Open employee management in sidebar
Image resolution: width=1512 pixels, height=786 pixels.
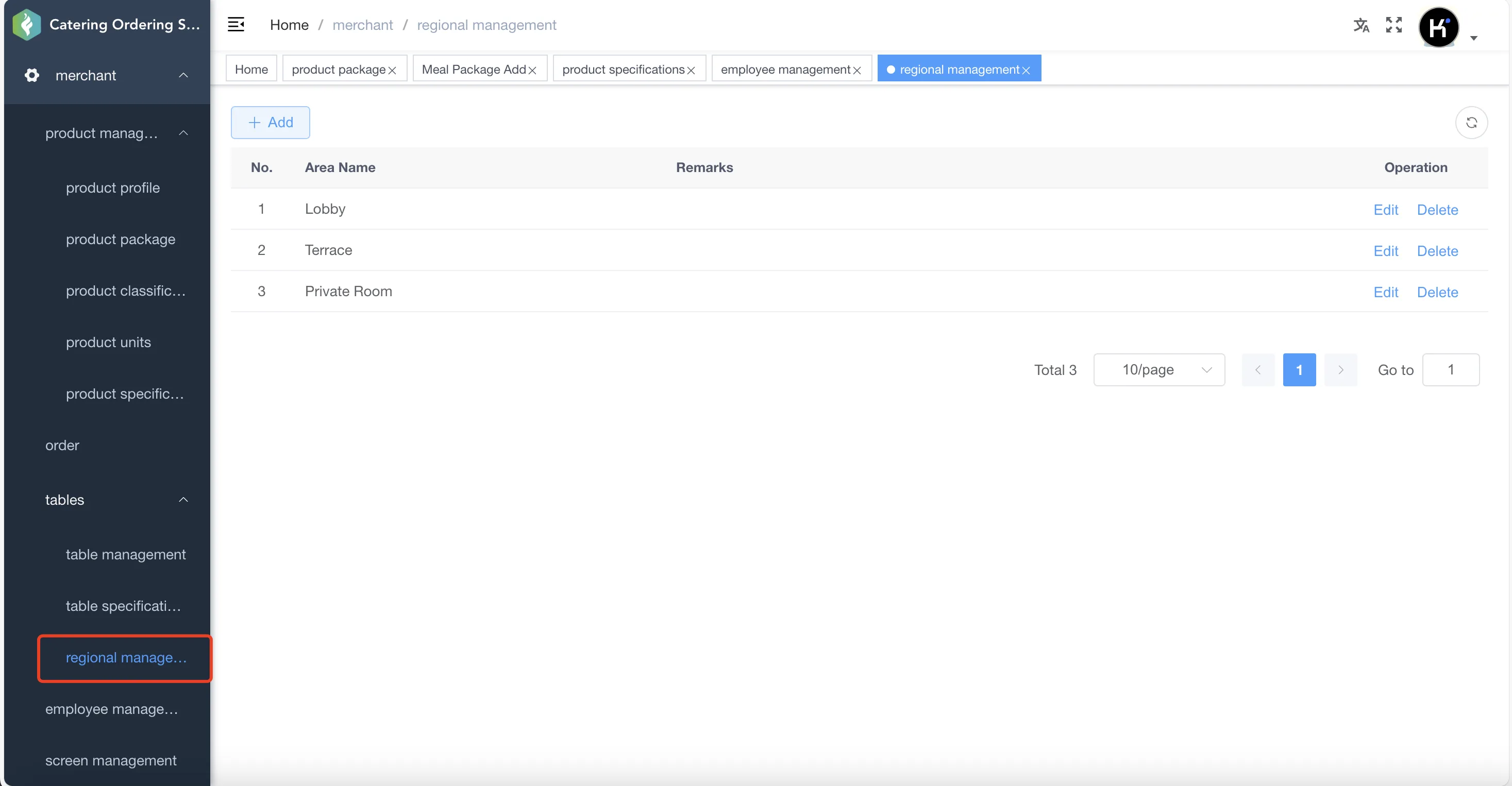[x=111, y=709]
